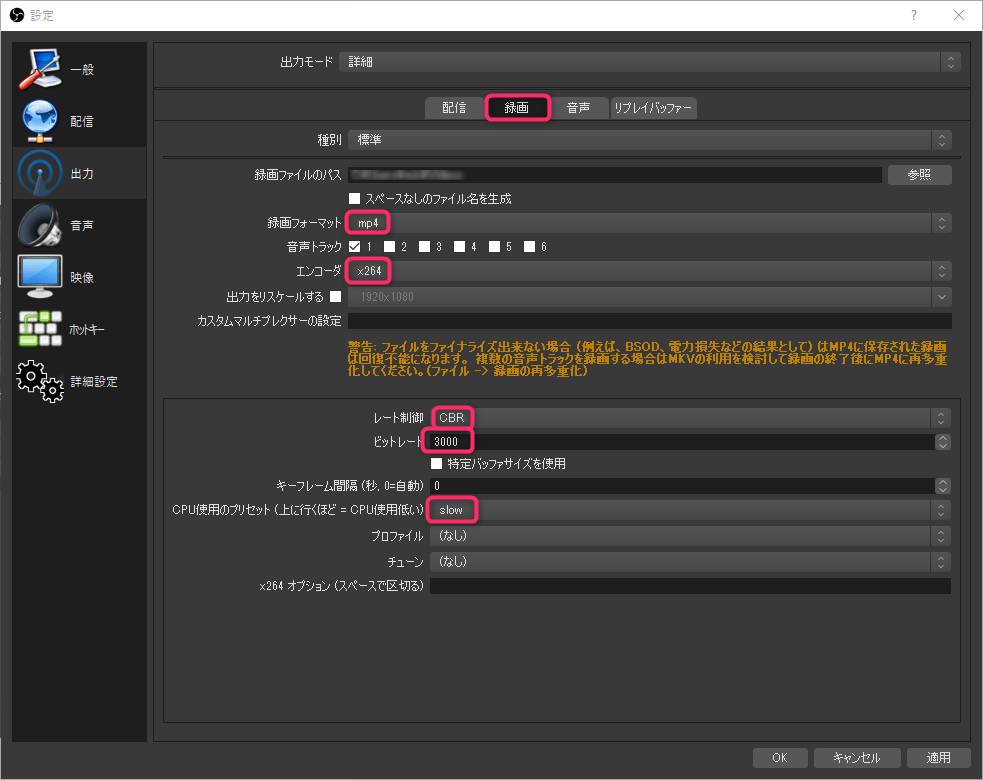Viewport: 983px width, 780px height.
Task: Click the 参照 browse button
Action: (919, 174)
